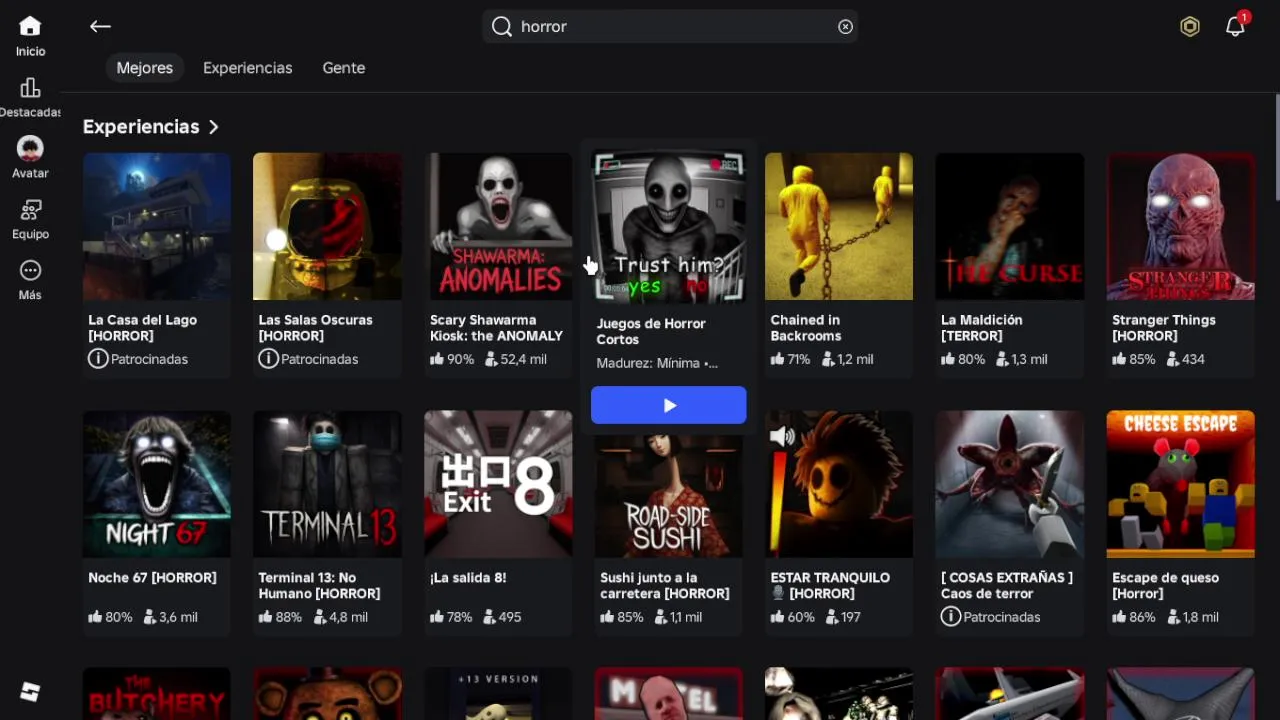Click the vertical scrollbar
This screenshot has height=720, width=1280.
(x=1277, y=148)
